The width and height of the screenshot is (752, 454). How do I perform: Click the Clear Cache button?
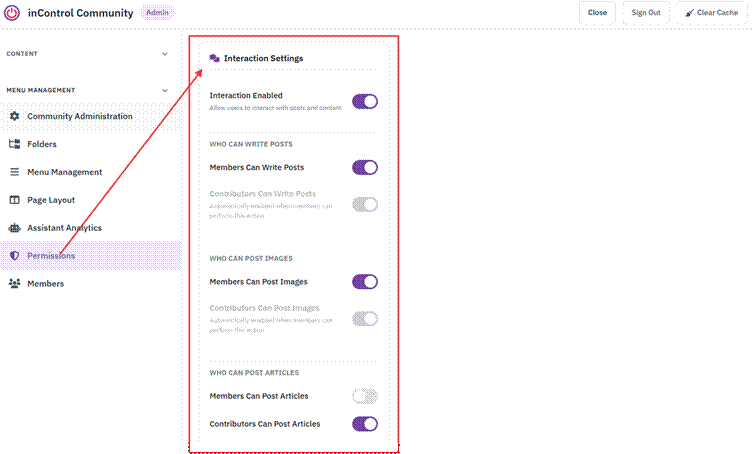point(712,13)
